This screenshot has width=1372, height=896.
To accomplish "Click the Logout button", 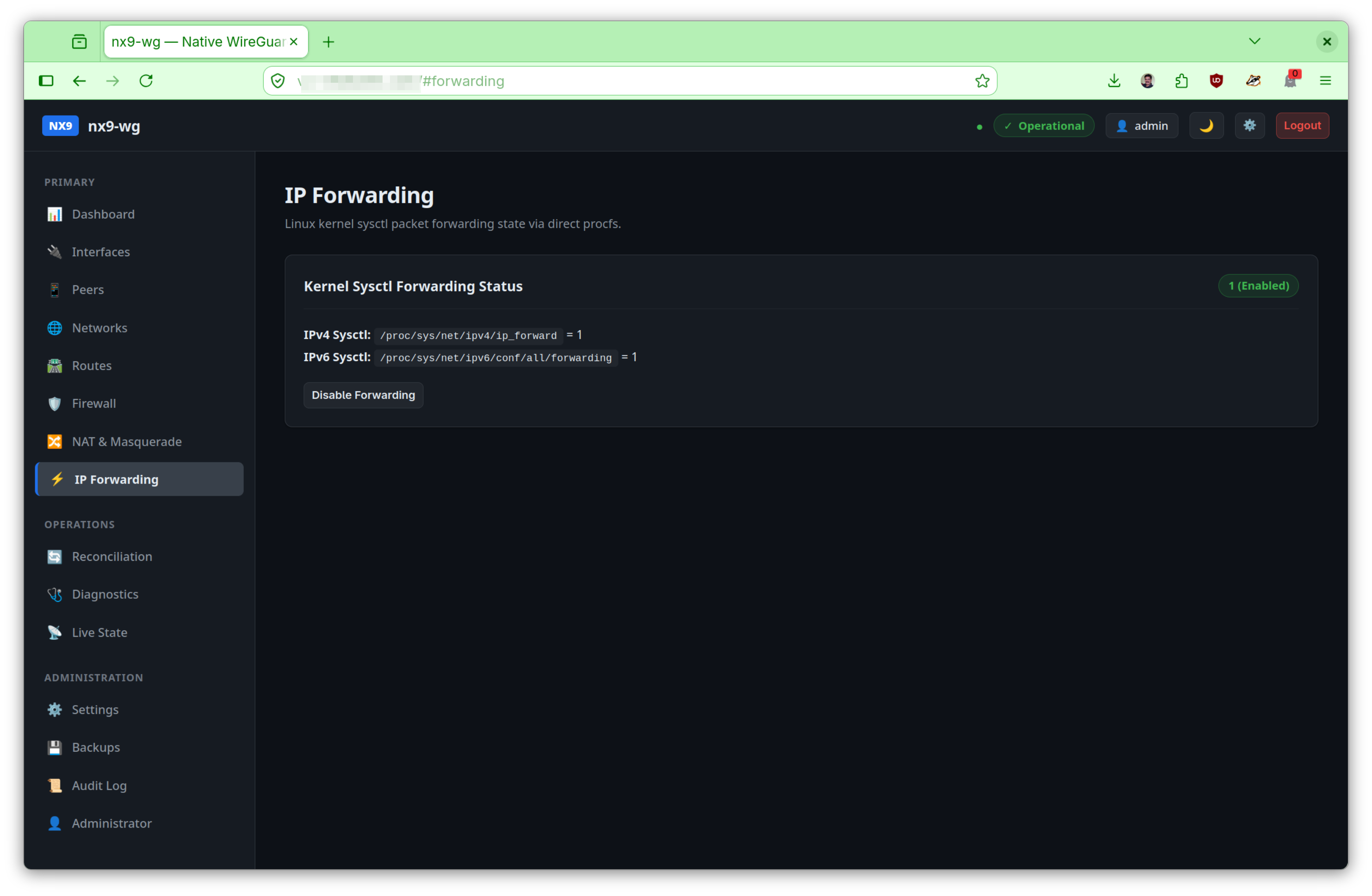I will coord(1302,126).
